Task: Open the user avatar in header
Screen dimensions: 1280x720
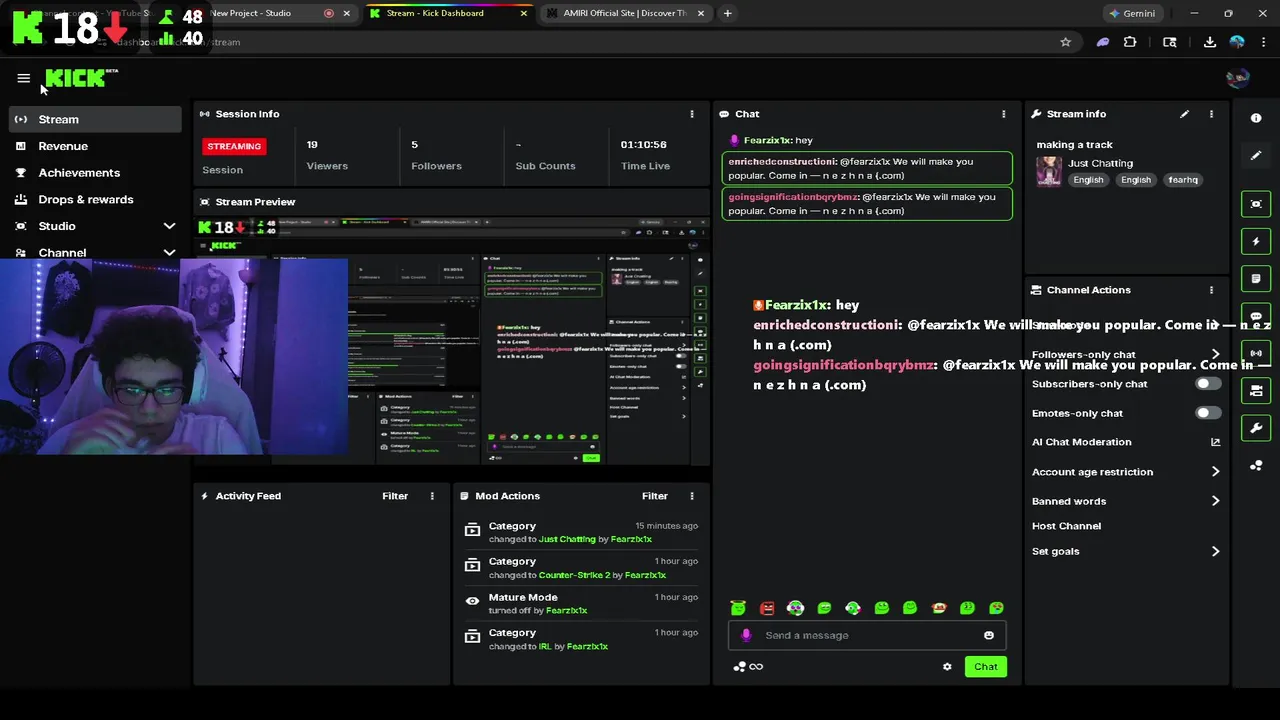Action: coord(1238,78)
